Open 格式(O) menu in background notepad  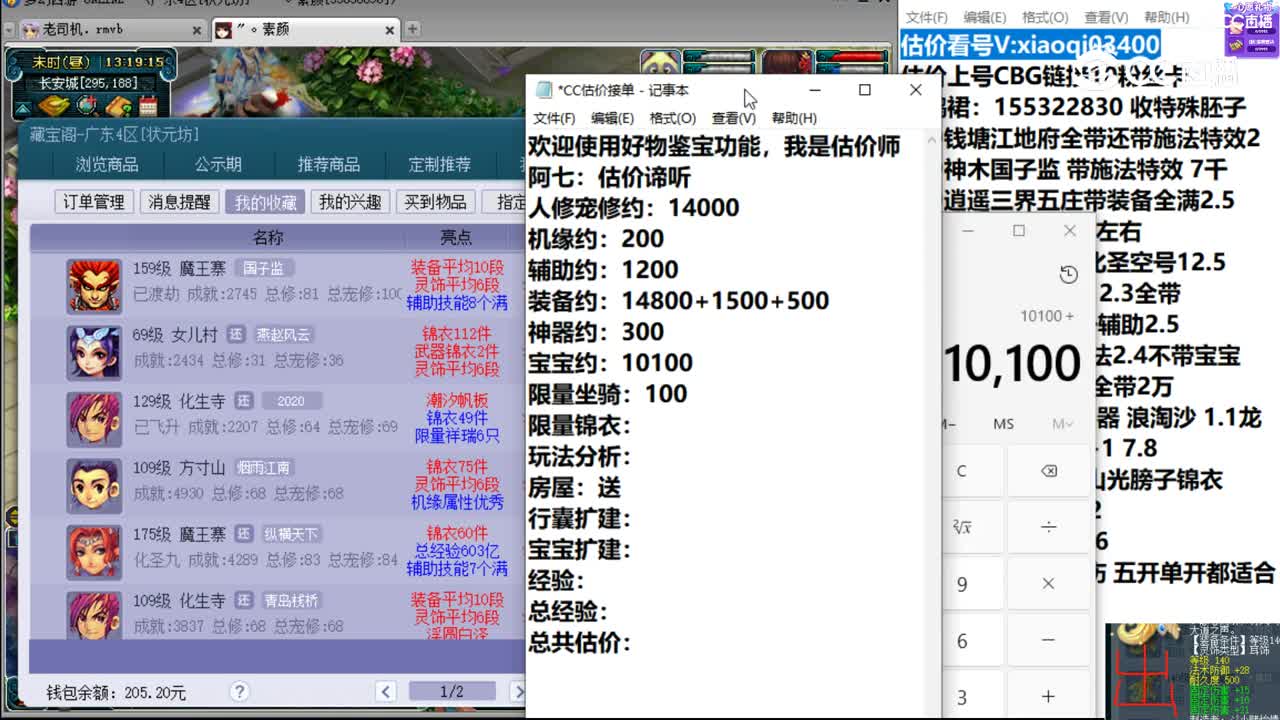[x=1045, y=17]
